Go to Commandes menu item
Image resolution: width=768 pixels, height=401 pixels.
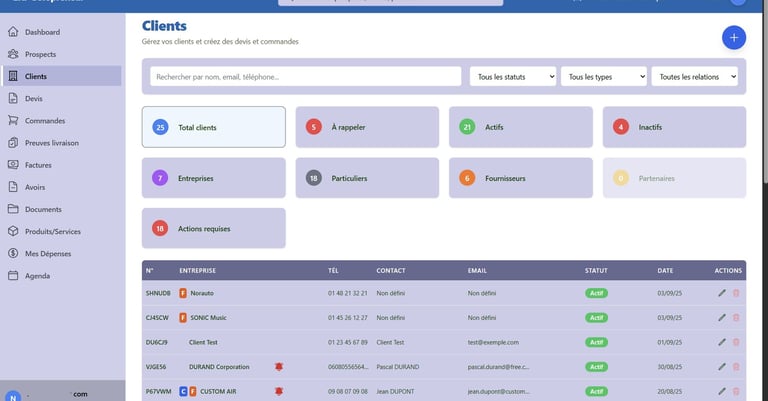[x=62, y=120]
